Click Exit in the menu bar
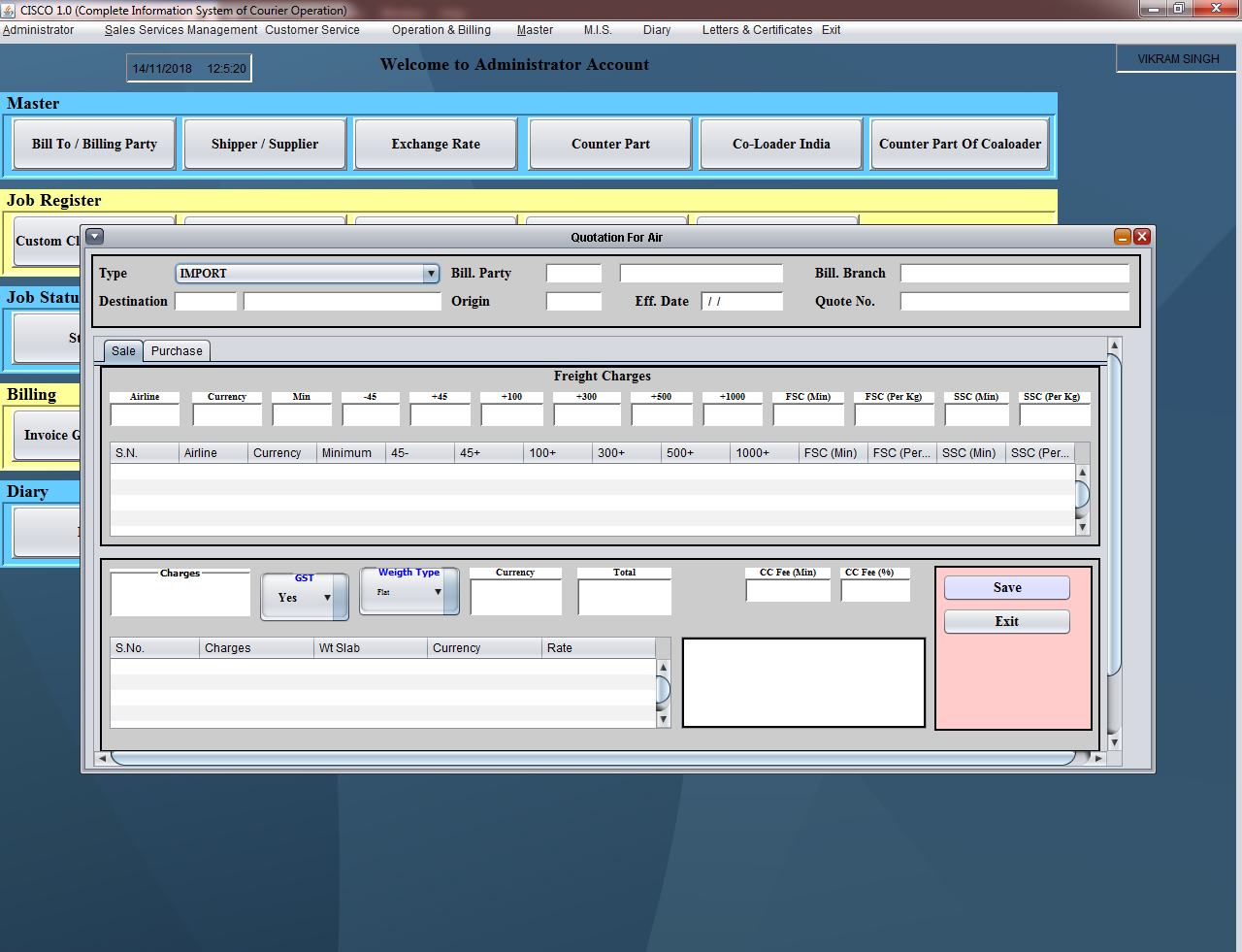1242x952 pixels. pyautogui.click(x=831, y=30)
